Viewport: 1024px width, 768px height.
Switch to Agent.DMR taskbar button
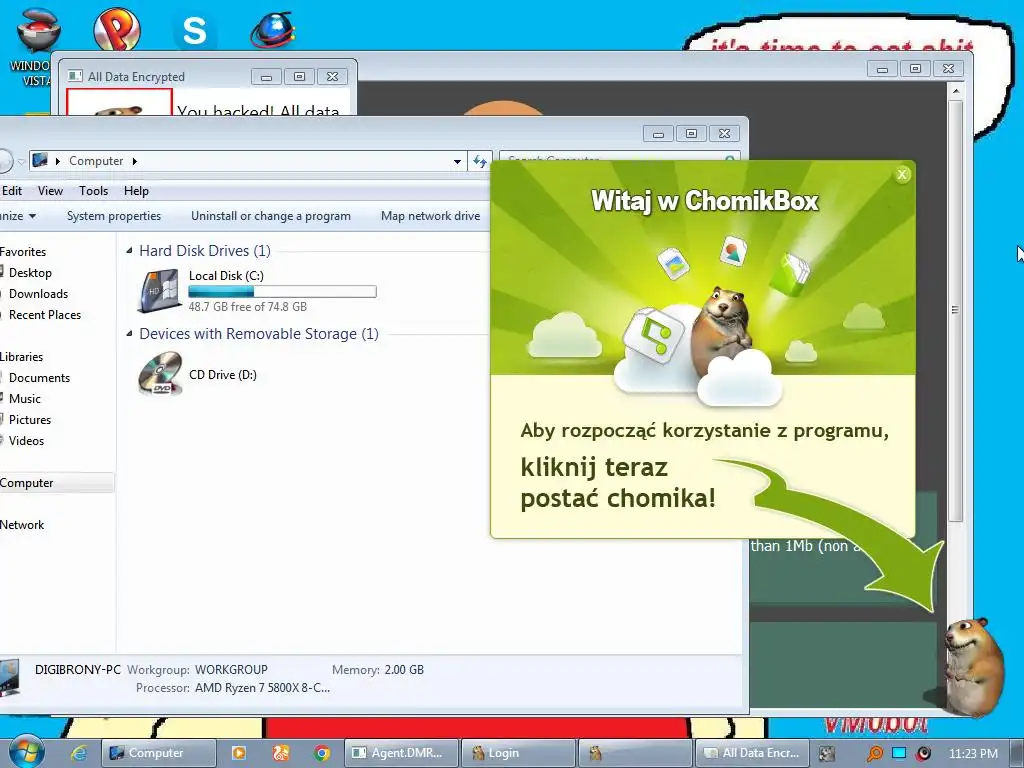402,753
